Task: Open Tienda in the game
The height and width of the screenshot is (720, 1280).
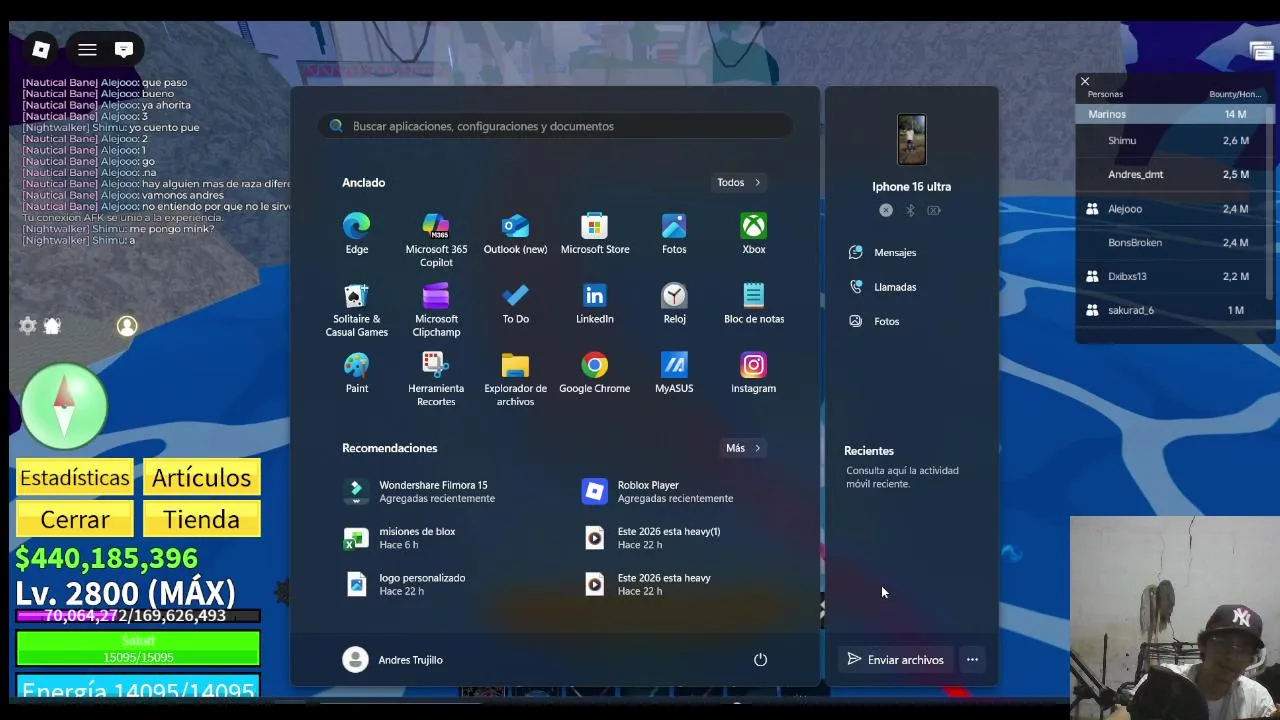Action: 202,520
